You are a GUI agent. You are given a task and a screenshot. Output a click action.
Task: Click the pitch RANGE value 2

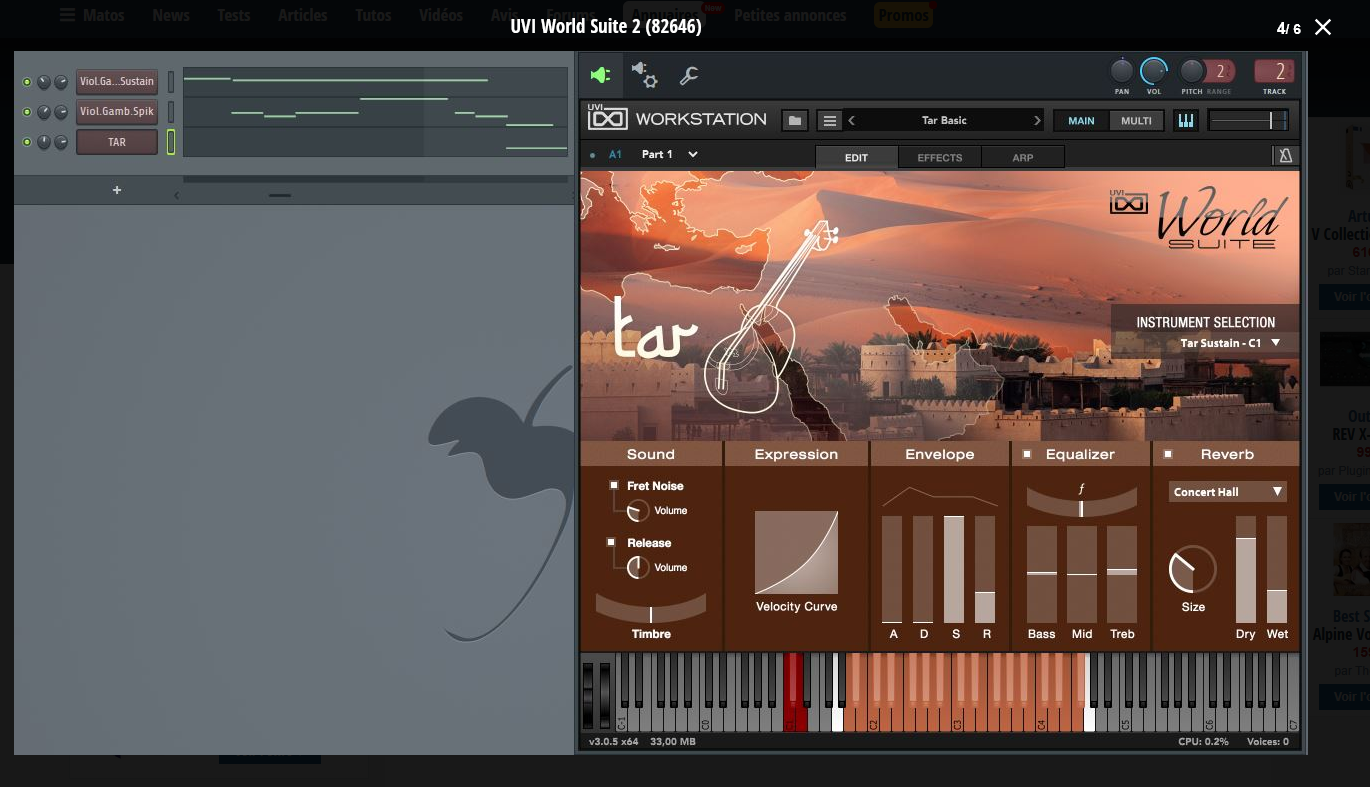point(1220,71)
